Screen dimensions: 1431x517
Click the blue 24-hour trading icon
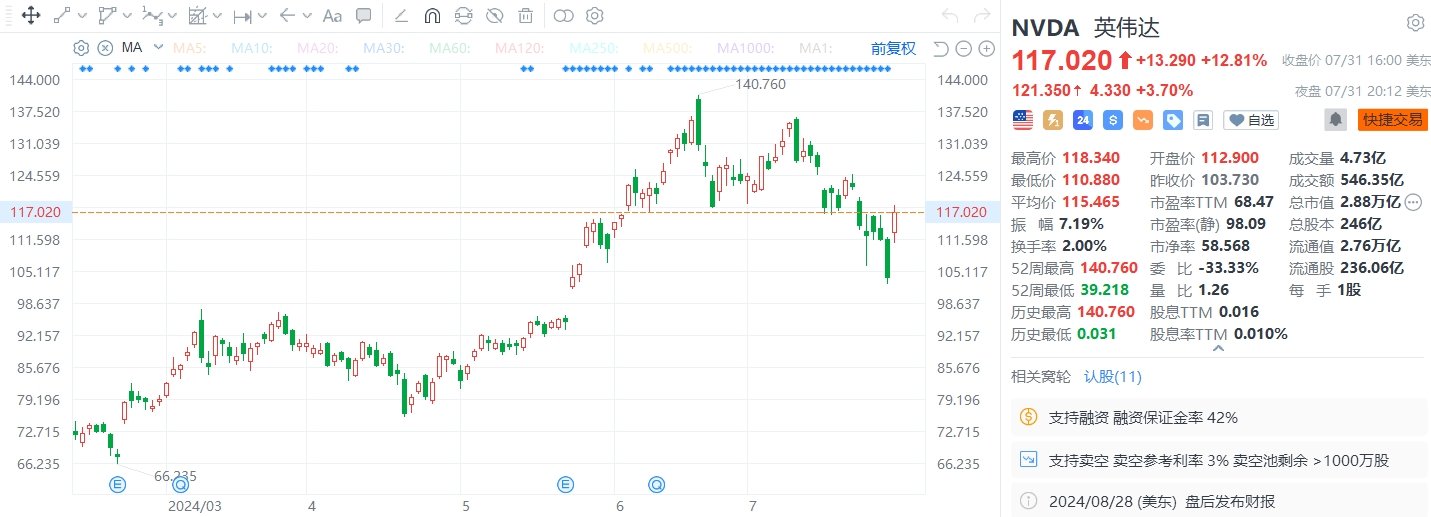tap(1083, 120)
